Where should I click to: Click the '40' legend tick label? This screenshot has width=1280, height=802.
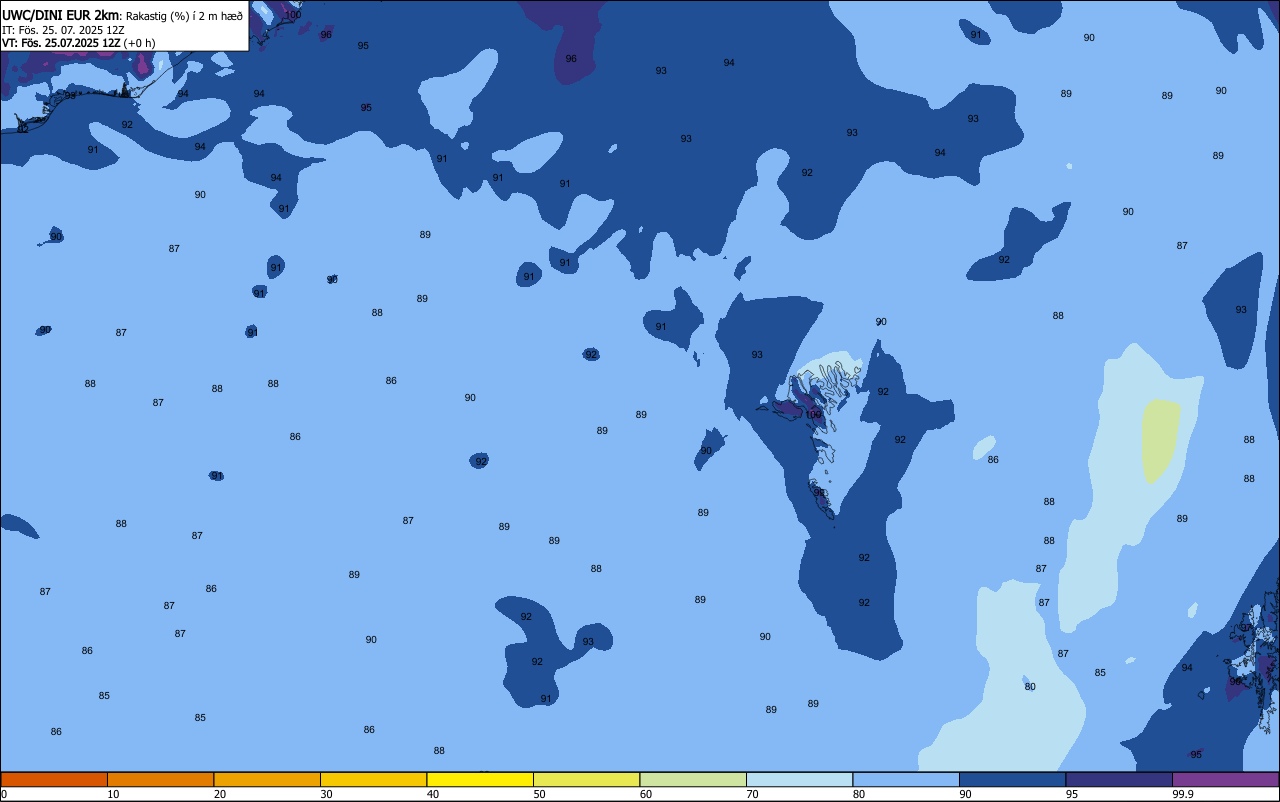tap(433, 794)
